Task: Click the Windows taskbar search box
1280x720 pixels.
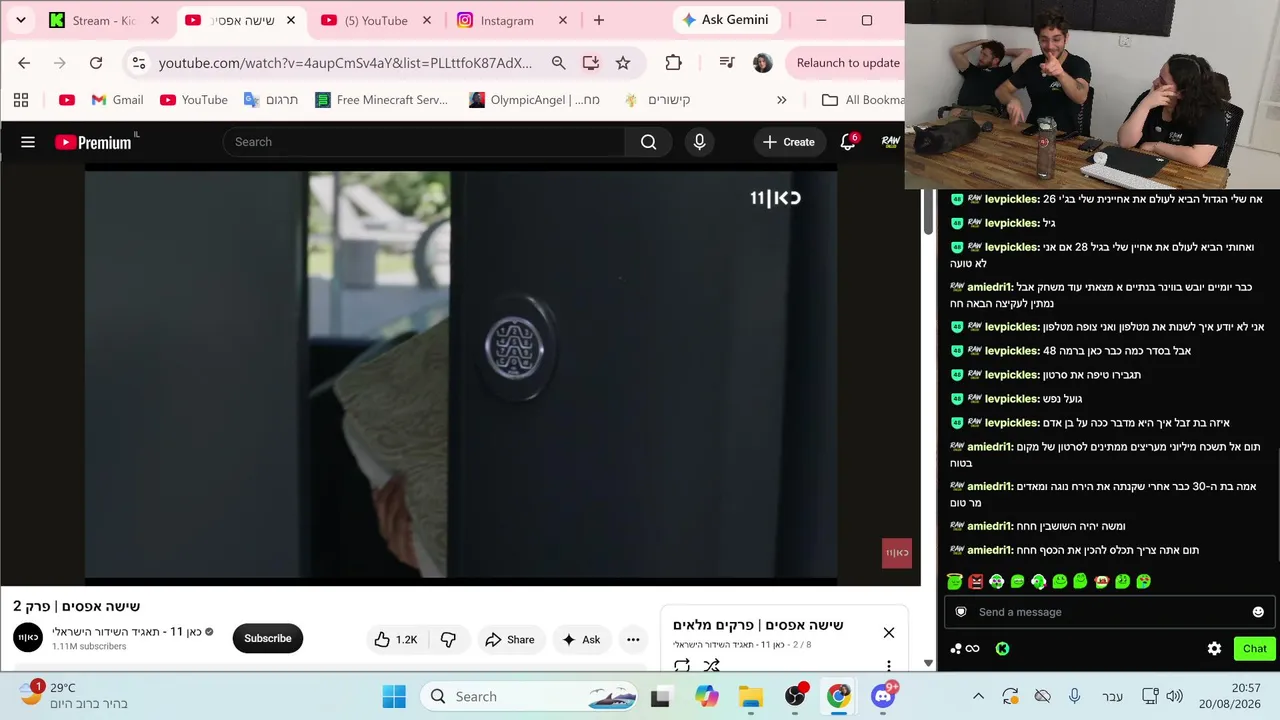Action: (530, 696)
